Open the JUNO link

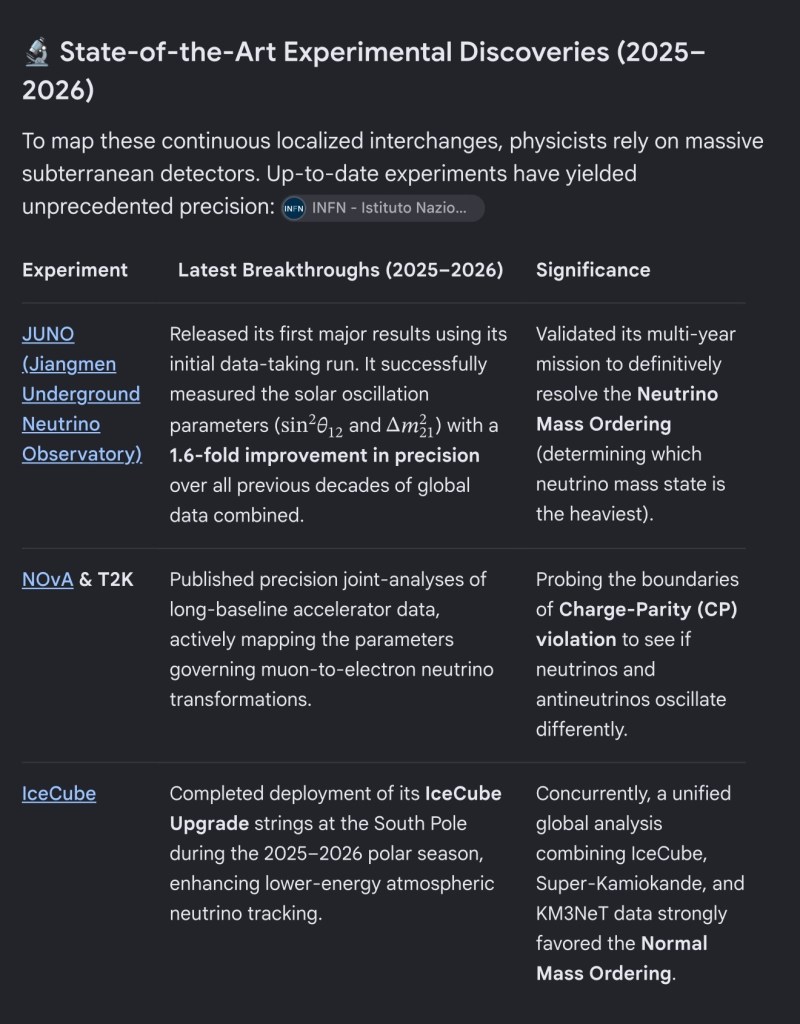82,394
